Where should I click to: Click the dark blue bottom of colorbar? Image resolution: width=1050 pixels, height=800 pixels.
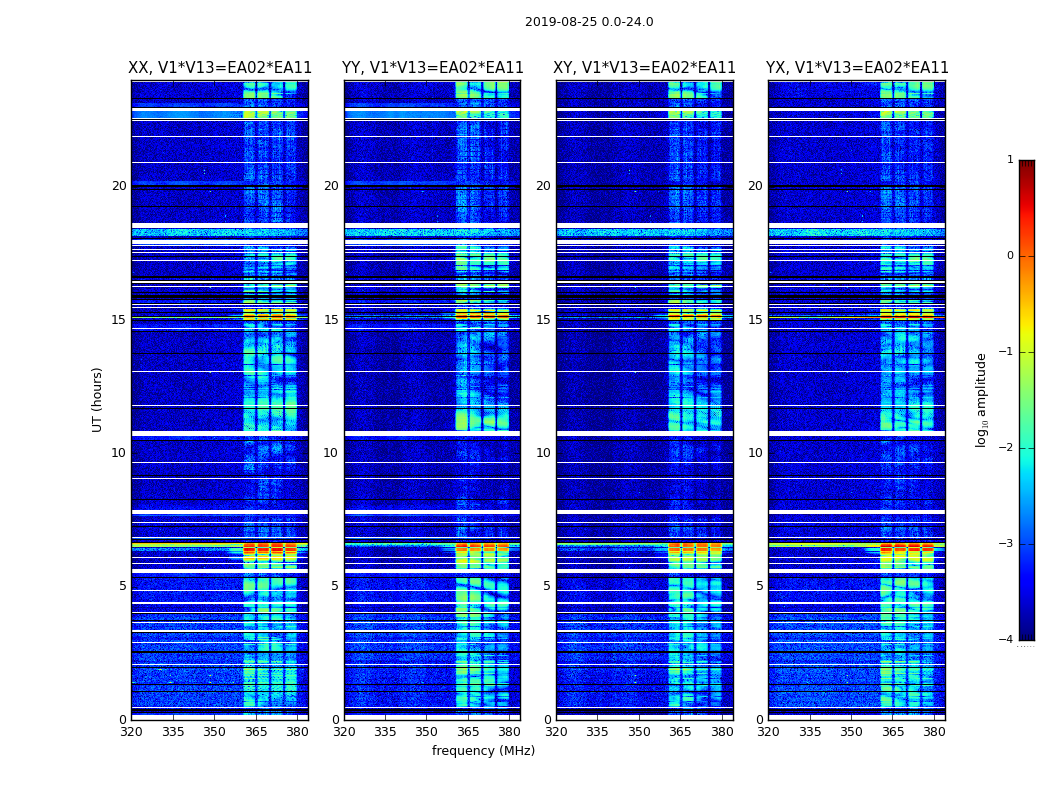(1027, 636)
